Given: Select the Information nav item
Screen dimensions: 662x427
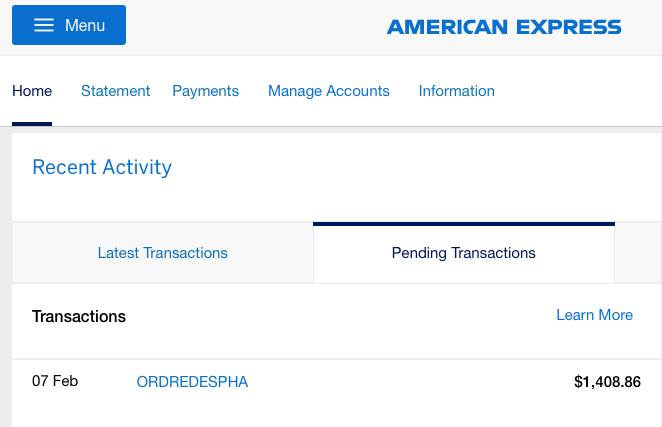Looking at the screenshot, I should point(456,91).
